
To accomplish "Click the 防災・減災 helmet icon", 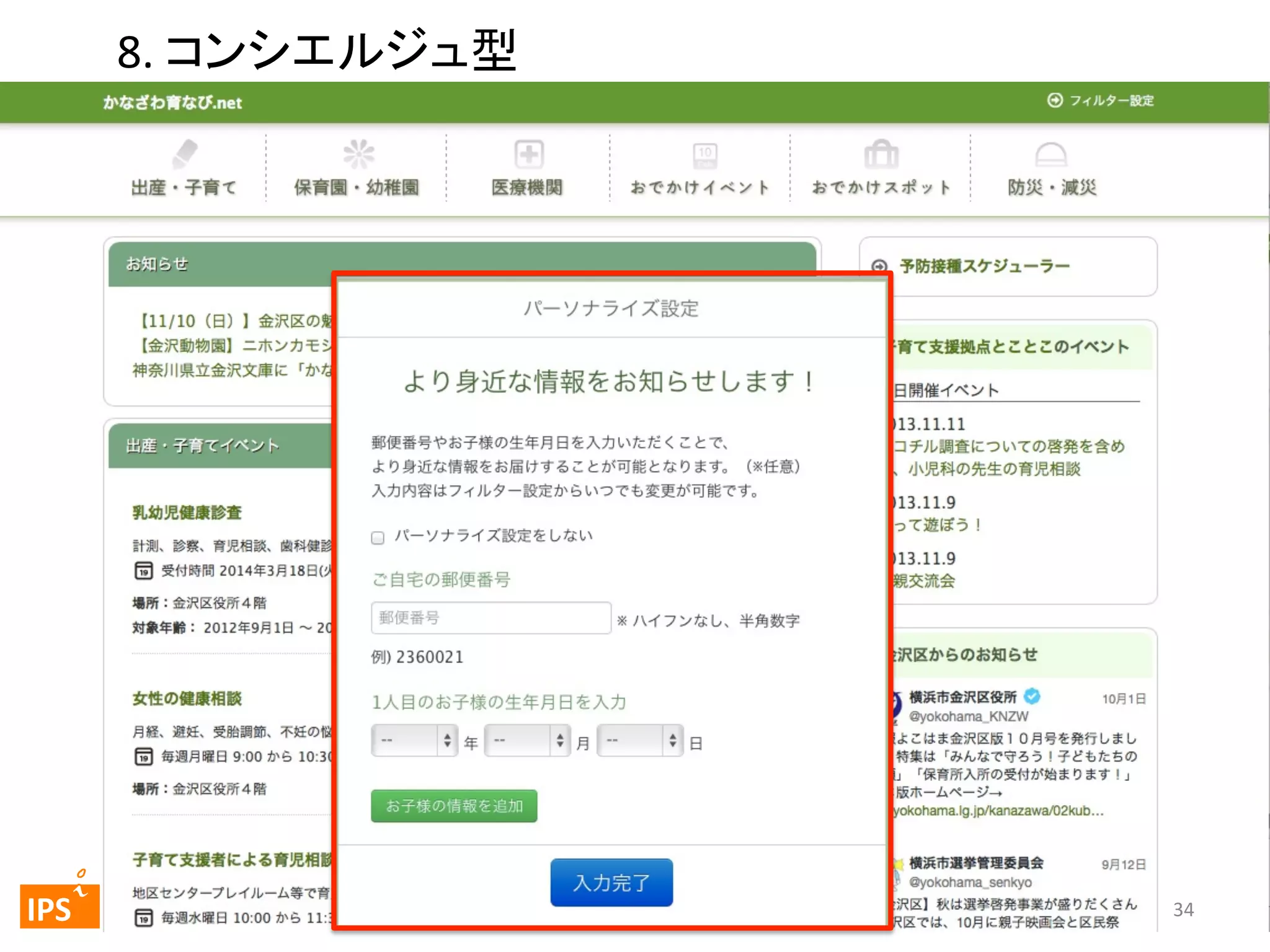I will (x=1050, y=154).
